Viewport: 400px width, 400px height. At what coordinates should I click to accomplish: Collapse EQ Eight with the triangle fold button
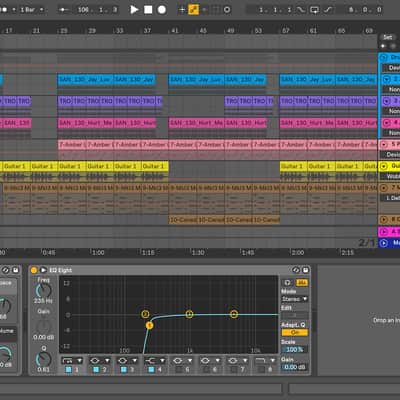43,270
